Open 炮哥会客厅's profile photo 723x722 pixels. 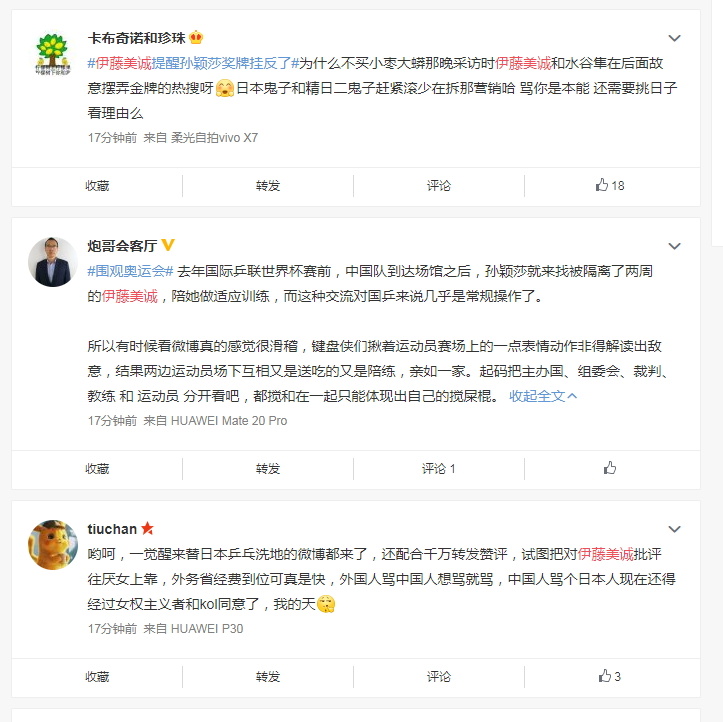(53, 262)
